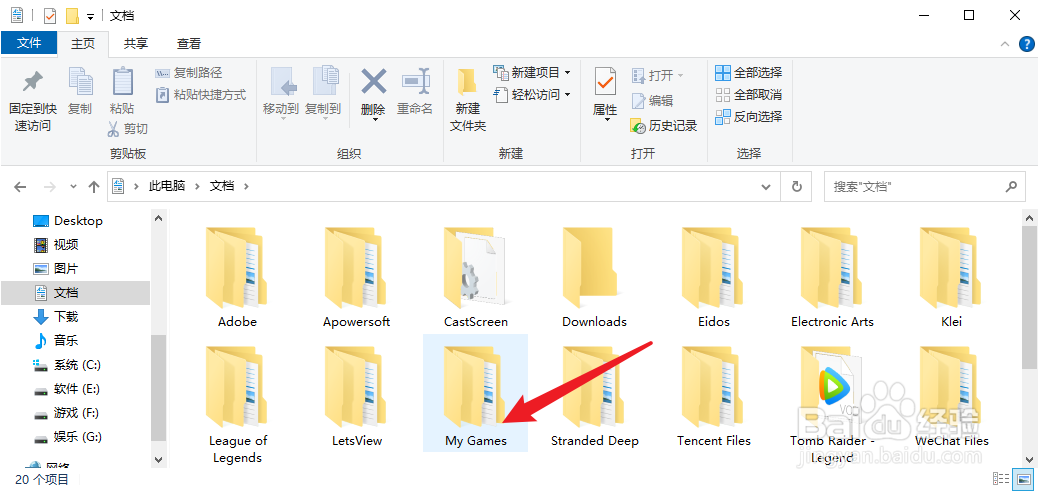Open the Recent locations dropdown

point(73,187)
